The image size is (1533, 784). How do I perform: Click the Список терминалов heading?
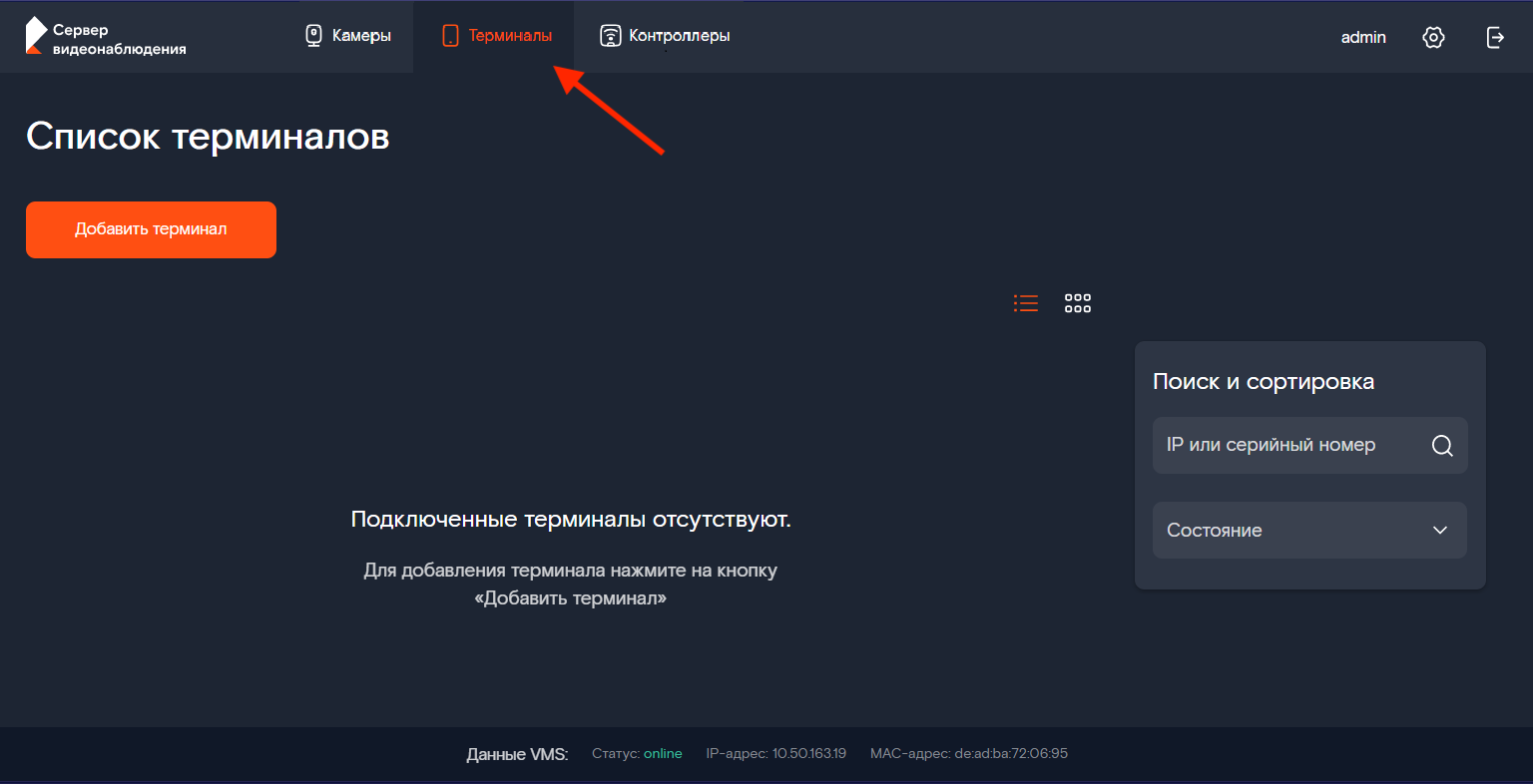tap(208, 136)
